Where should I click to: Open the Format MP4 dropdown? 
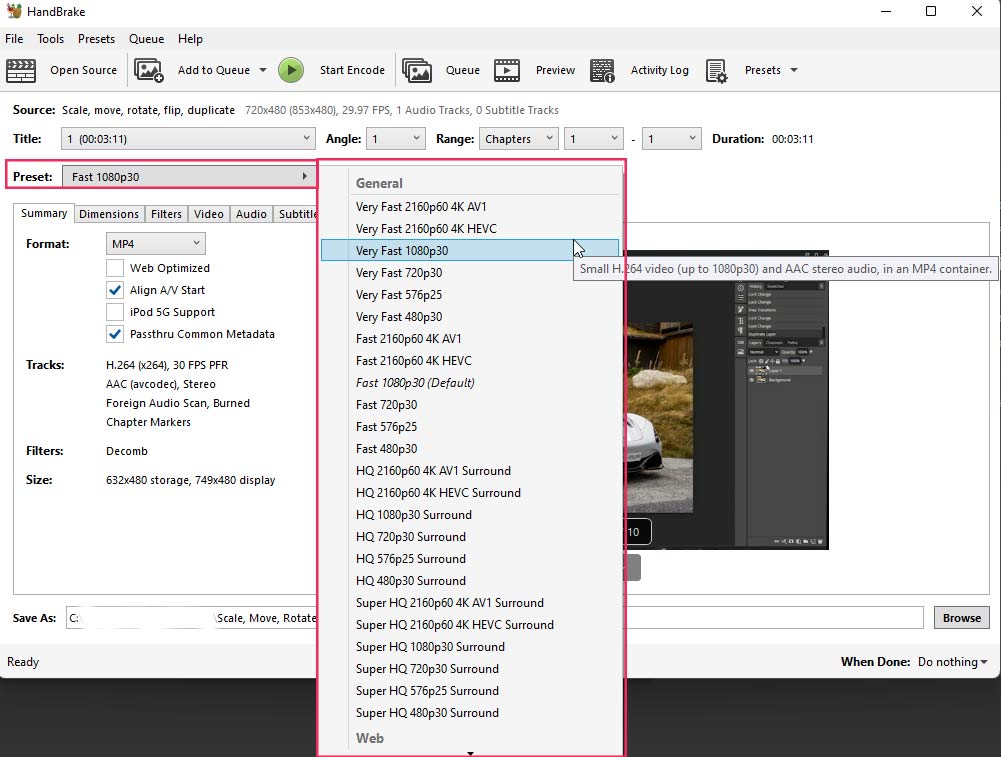156,244
